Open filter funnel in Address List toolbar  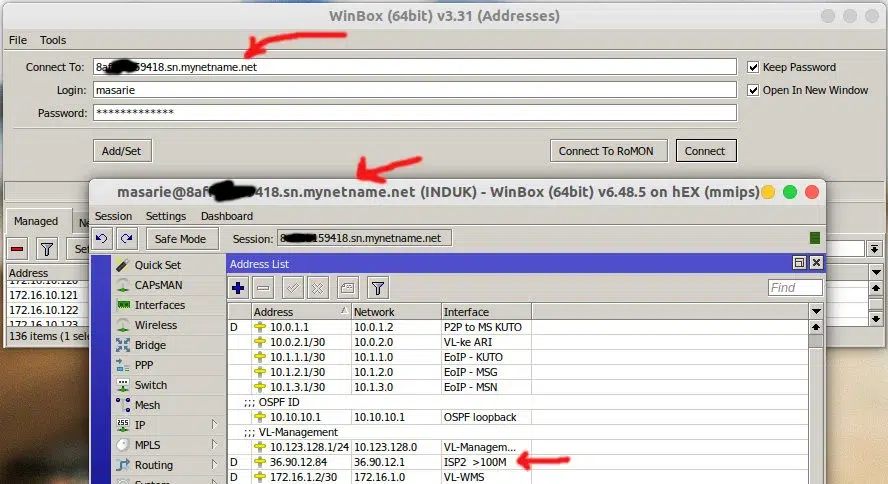point(378,288)
